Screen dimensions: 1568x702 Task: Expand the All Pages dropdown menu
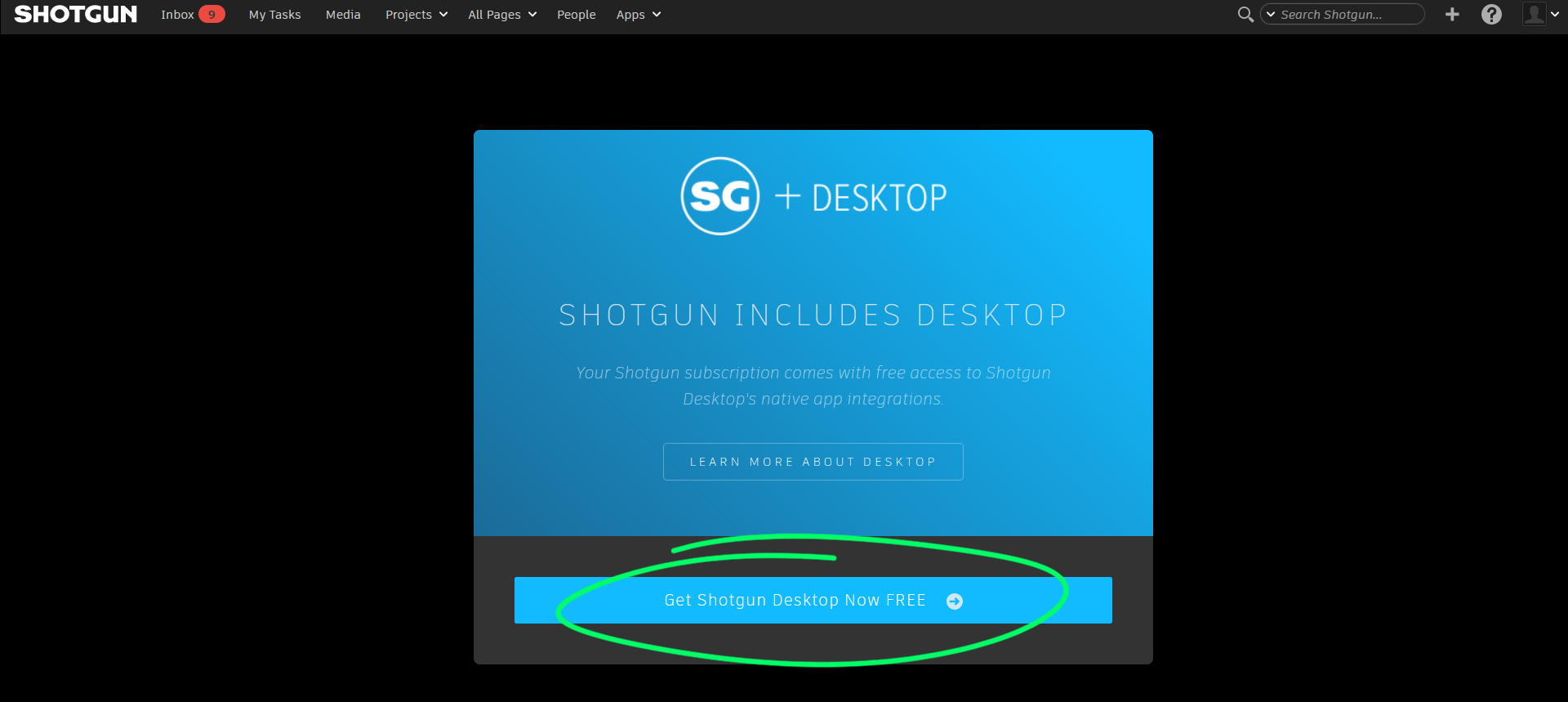pyautogui.click(x=502, y=15)
